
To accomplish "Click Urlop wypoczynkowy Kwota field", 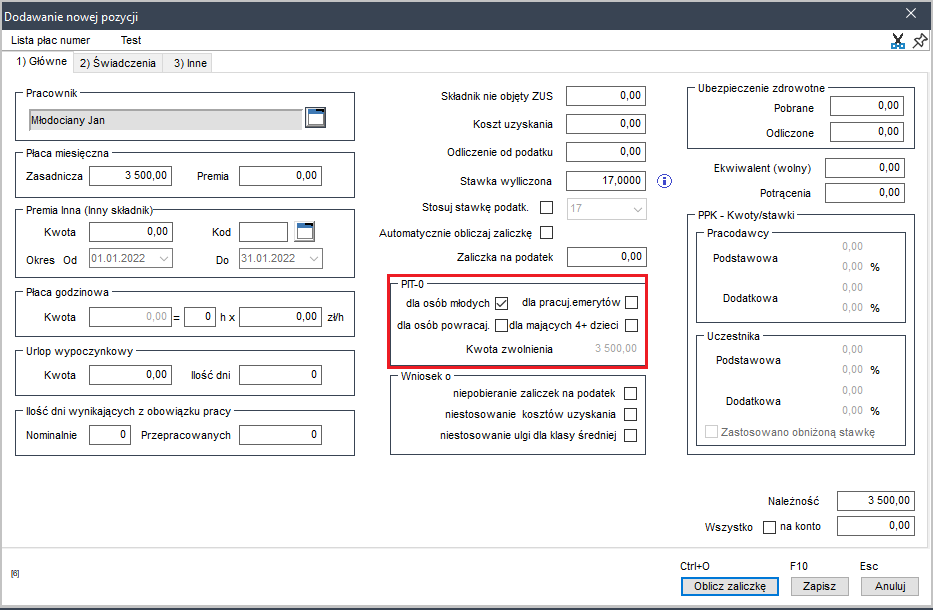I will pyautogui.click(x=130, y=375).
